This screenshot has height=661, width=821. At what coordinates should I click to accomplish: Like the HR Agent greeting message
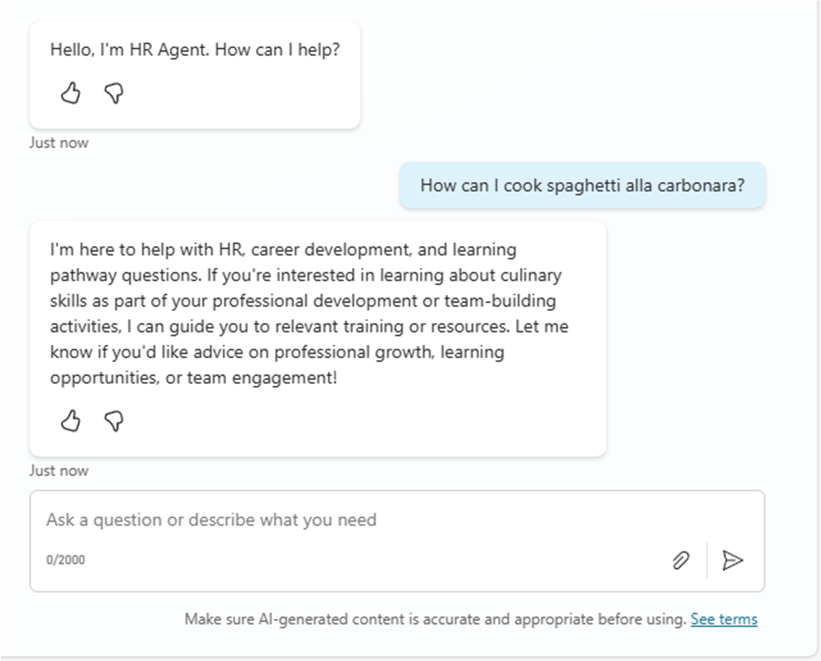click(x=70, y=94)
